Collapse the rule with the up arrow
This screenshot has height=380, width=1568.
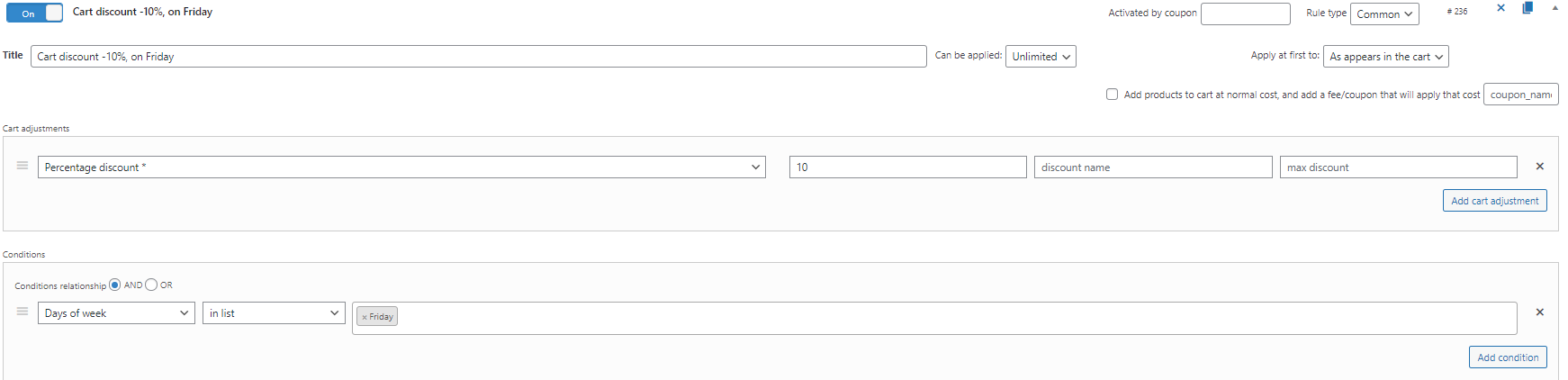point(1554,8)
